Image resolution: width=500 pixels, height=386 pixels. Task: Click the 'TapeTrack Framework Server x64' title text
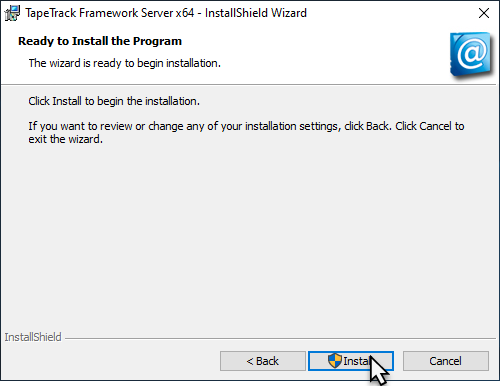point(110,13)
